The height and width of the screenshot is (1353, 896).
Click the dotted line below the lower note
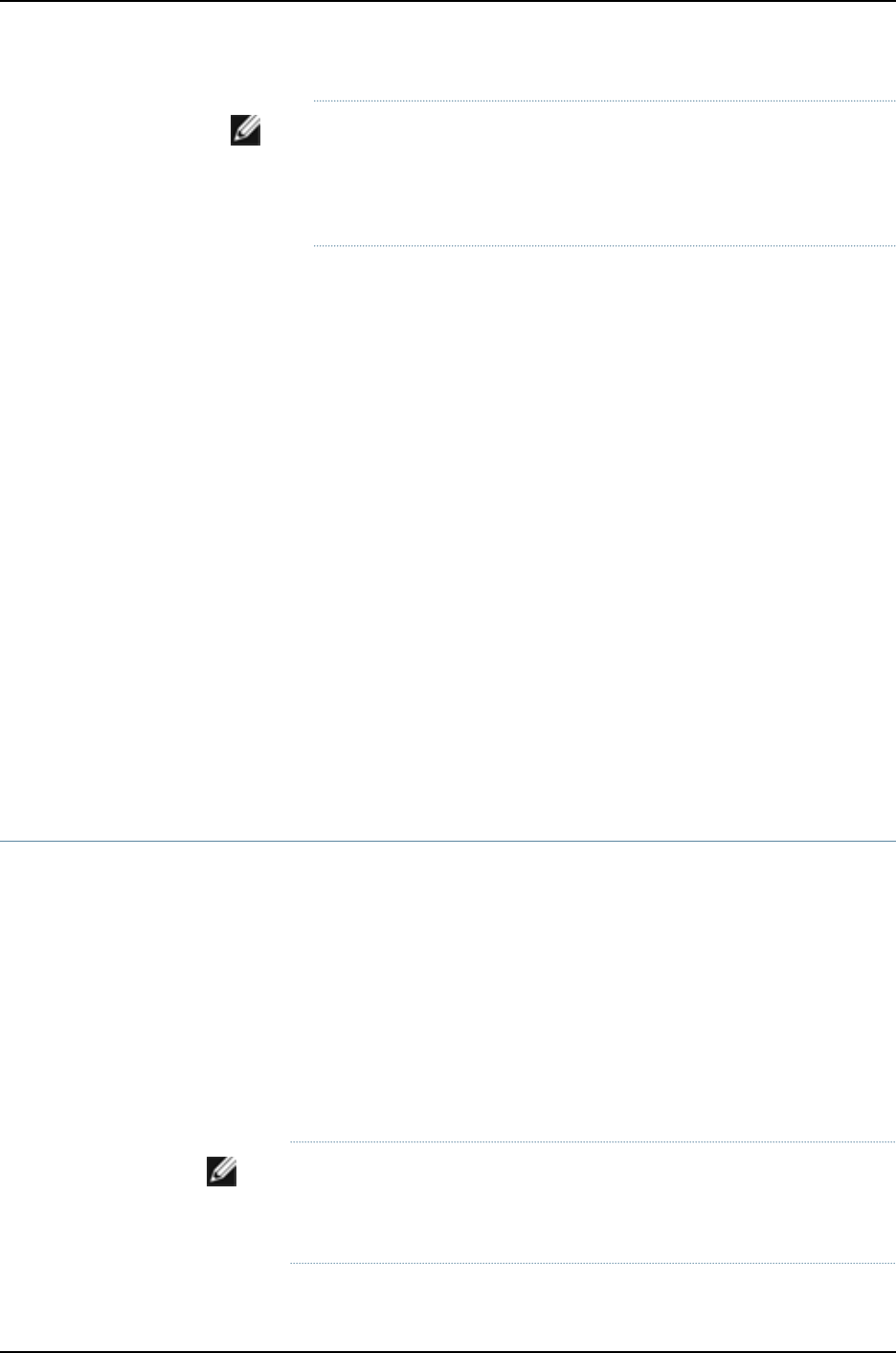[592, 1264]
